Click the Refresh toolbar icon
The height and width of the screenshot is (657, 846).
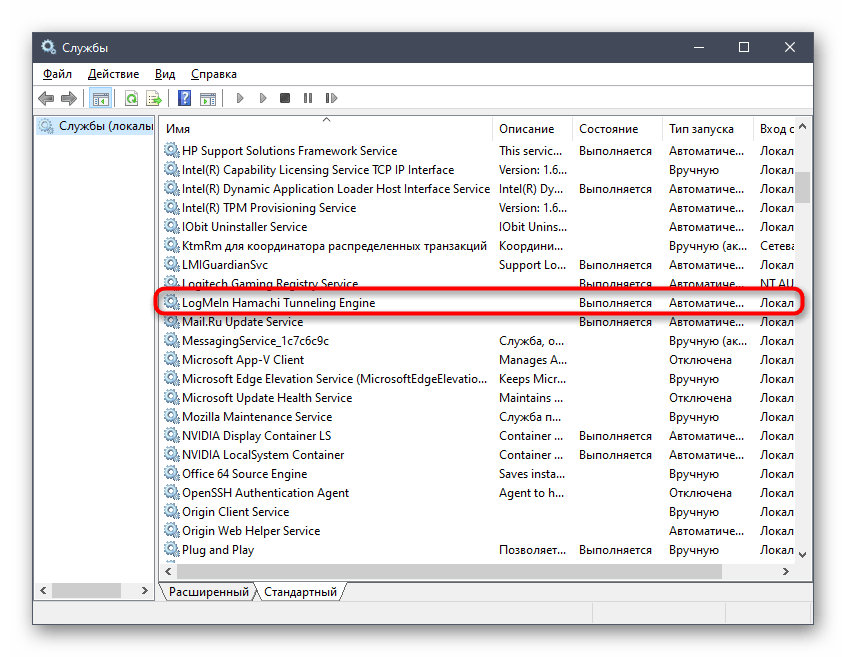point(131,98)
